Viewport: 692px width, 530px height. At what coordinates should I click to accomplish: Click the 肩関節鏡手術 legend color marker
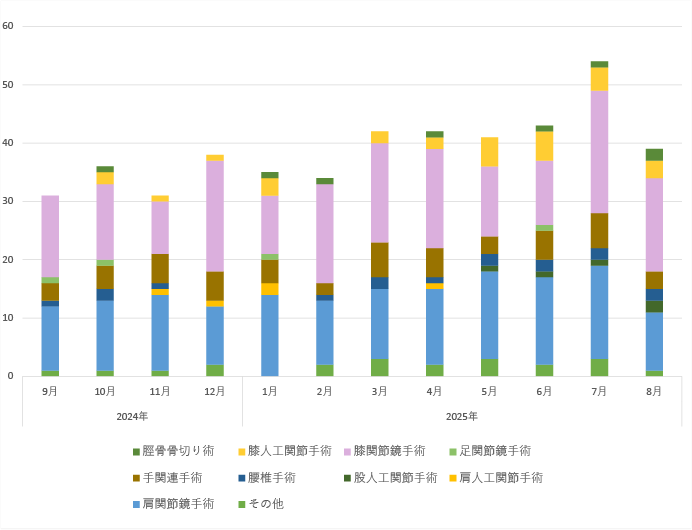coord(135,504)
